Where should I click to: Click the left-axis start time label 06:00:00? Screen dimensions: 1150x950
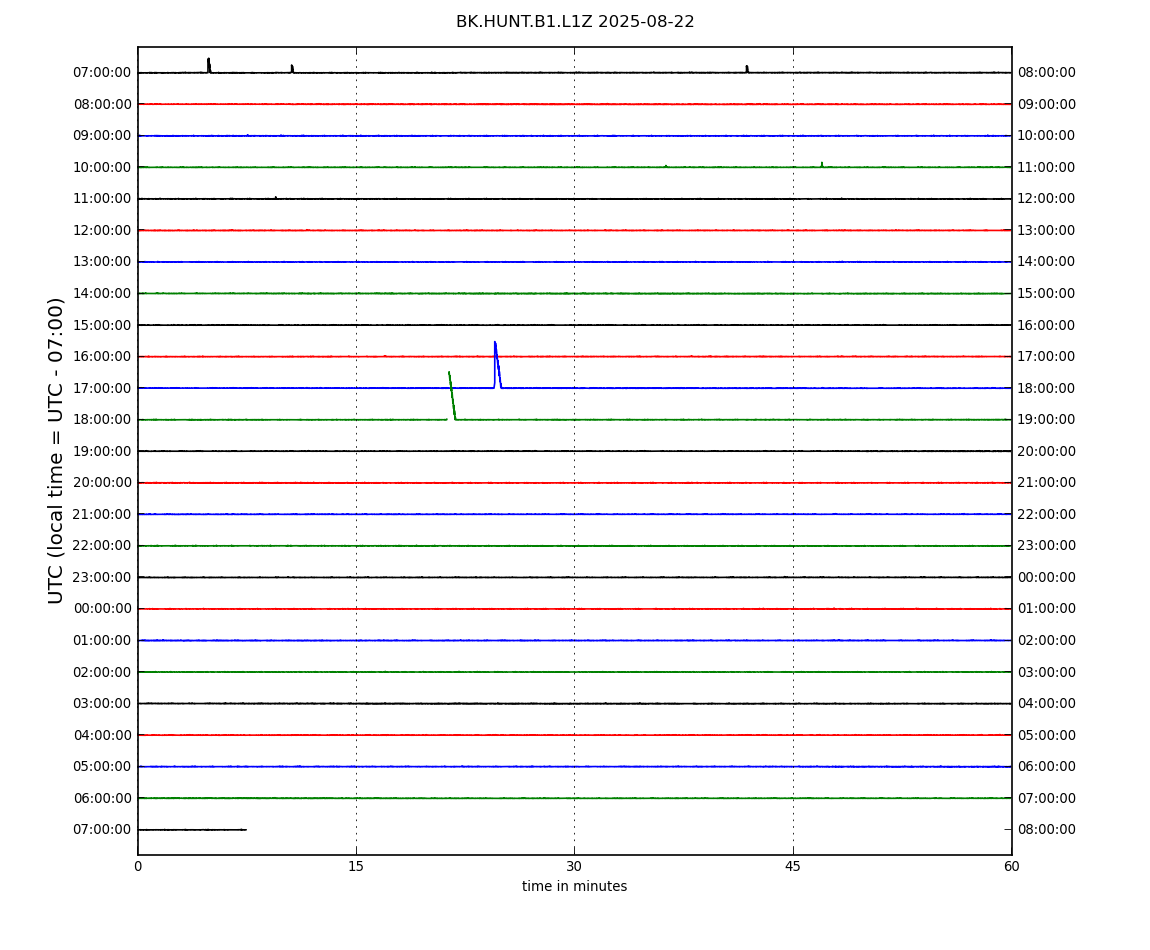[102, 798]
